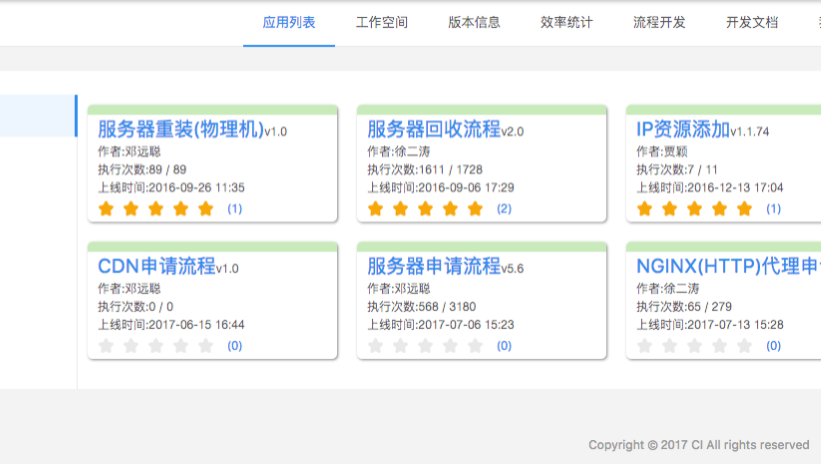The height and width of the screenshot is (464, 821).
Task: View the (0) reviews of CDN申请流程
Action: point(235,346)
